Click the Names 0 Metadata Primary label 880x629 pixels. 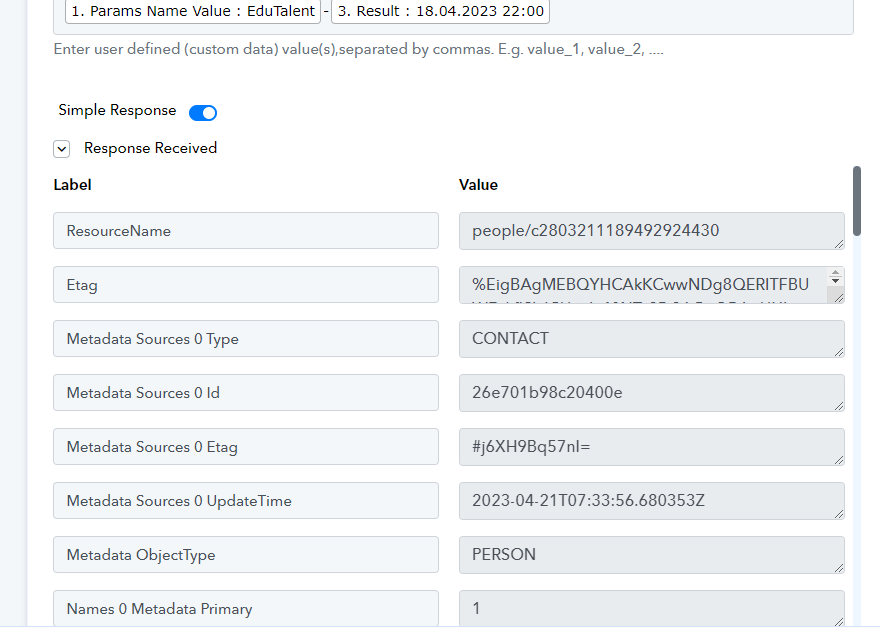[x=245, y=608]
